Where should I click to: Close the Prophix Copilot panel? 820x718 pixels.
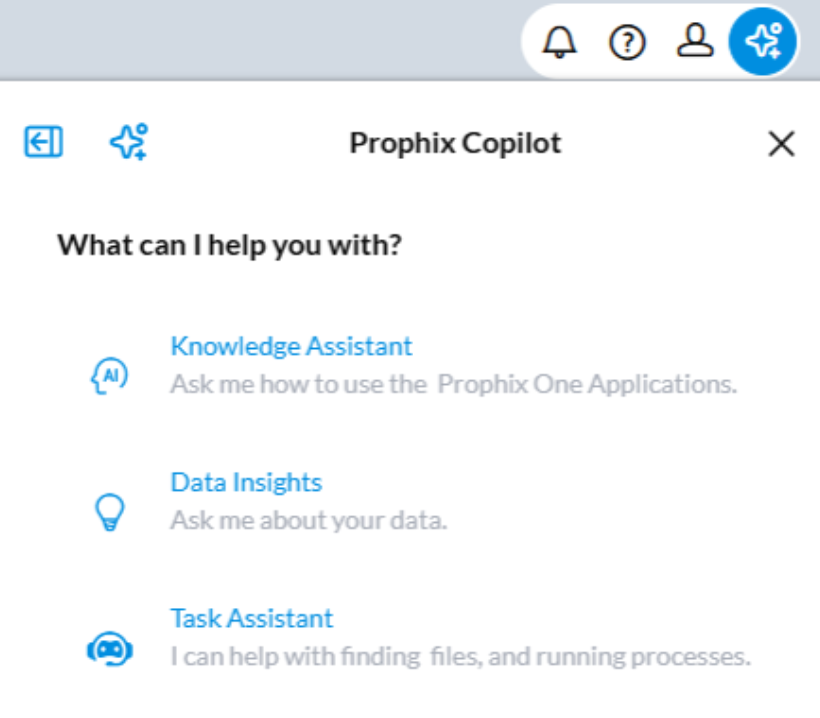781,144
